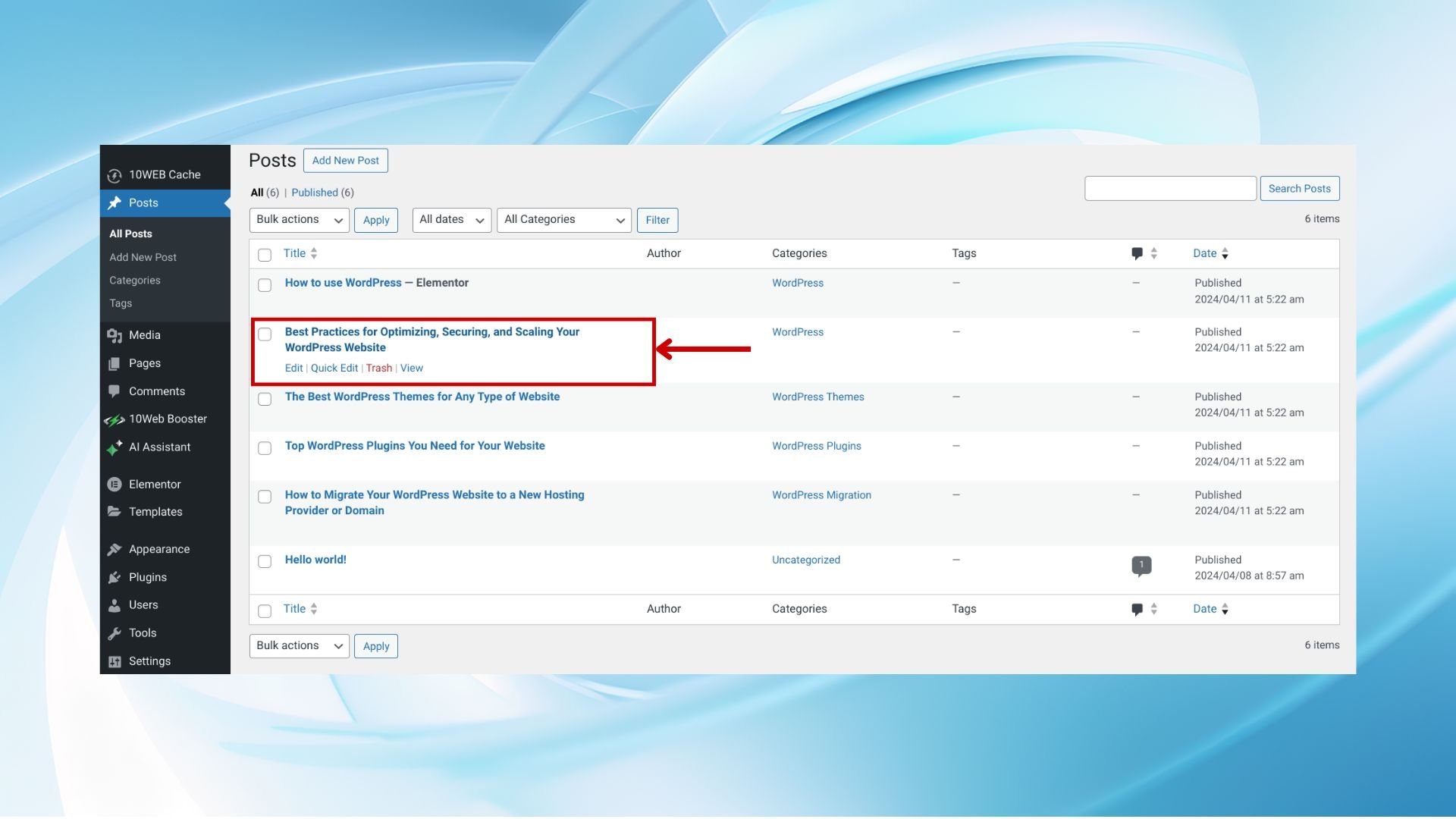Select the AI Assistant sparkle icon
This screenshot has height=819, width=1456.
click(115, 447)
